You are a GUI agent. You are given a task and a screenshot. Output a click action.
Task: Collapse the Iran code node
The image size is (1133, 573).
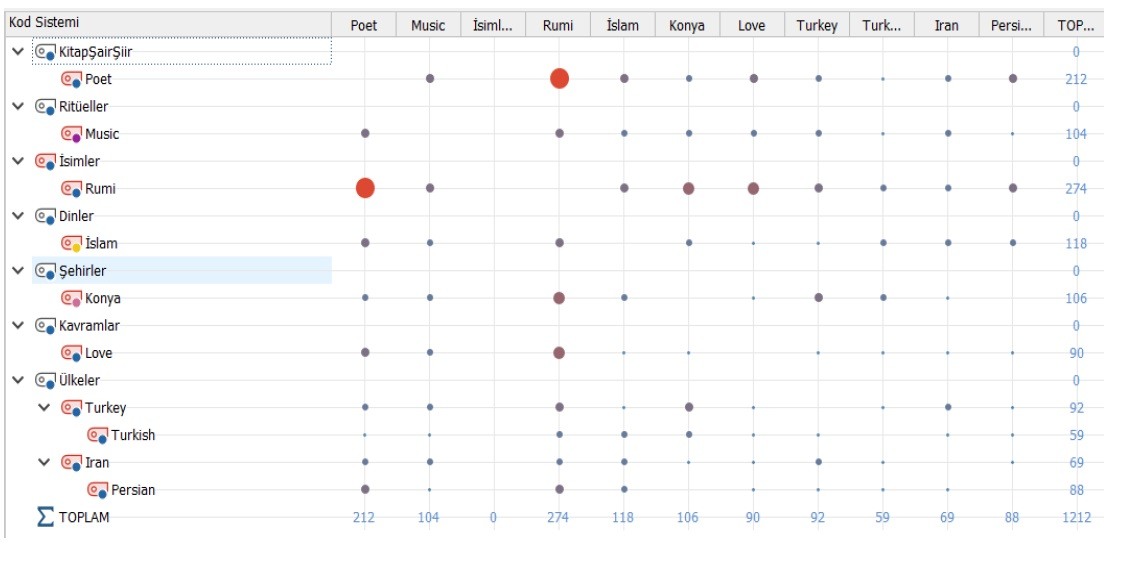44,463
